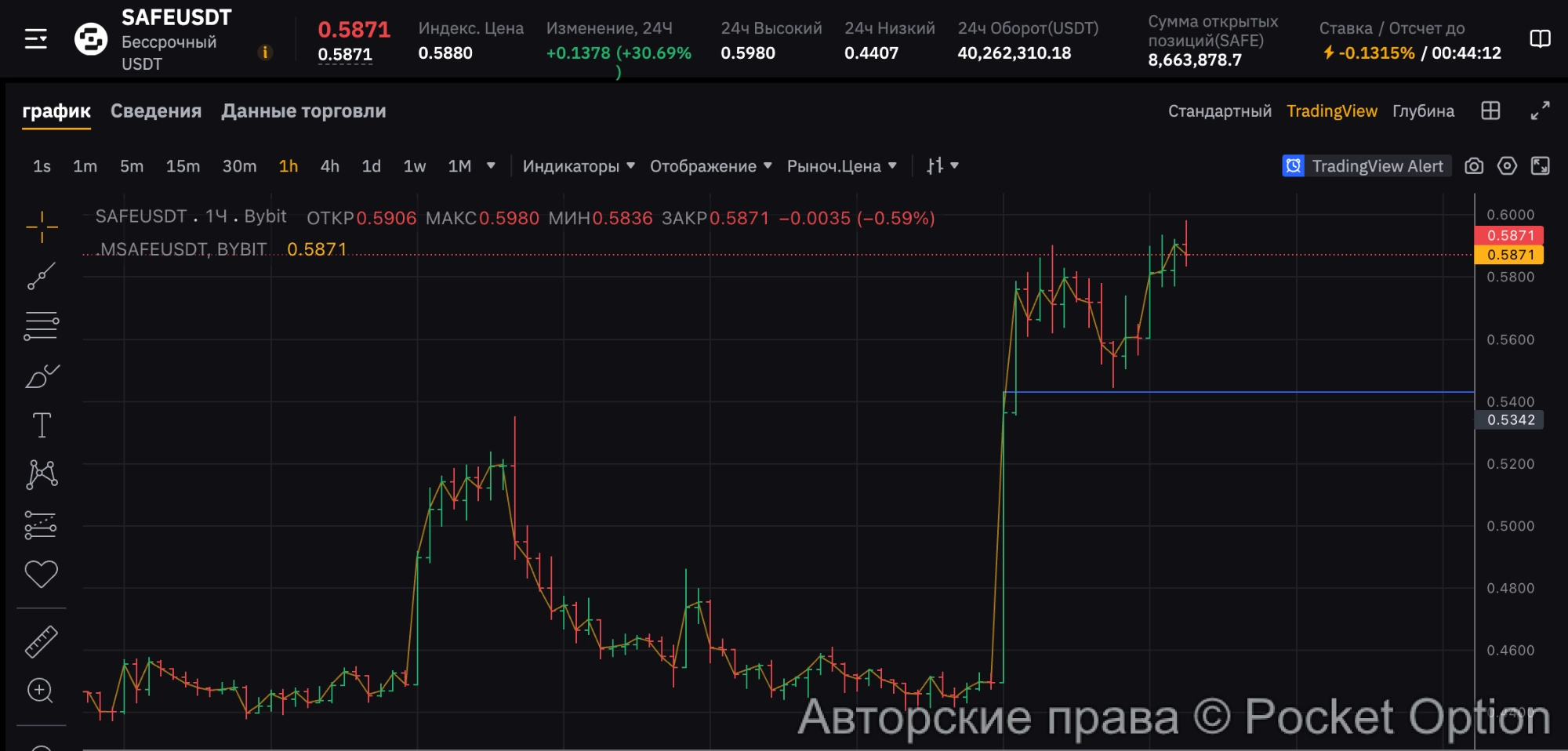
Task: Switch to the Сведения tab
Action: (156, 111)
